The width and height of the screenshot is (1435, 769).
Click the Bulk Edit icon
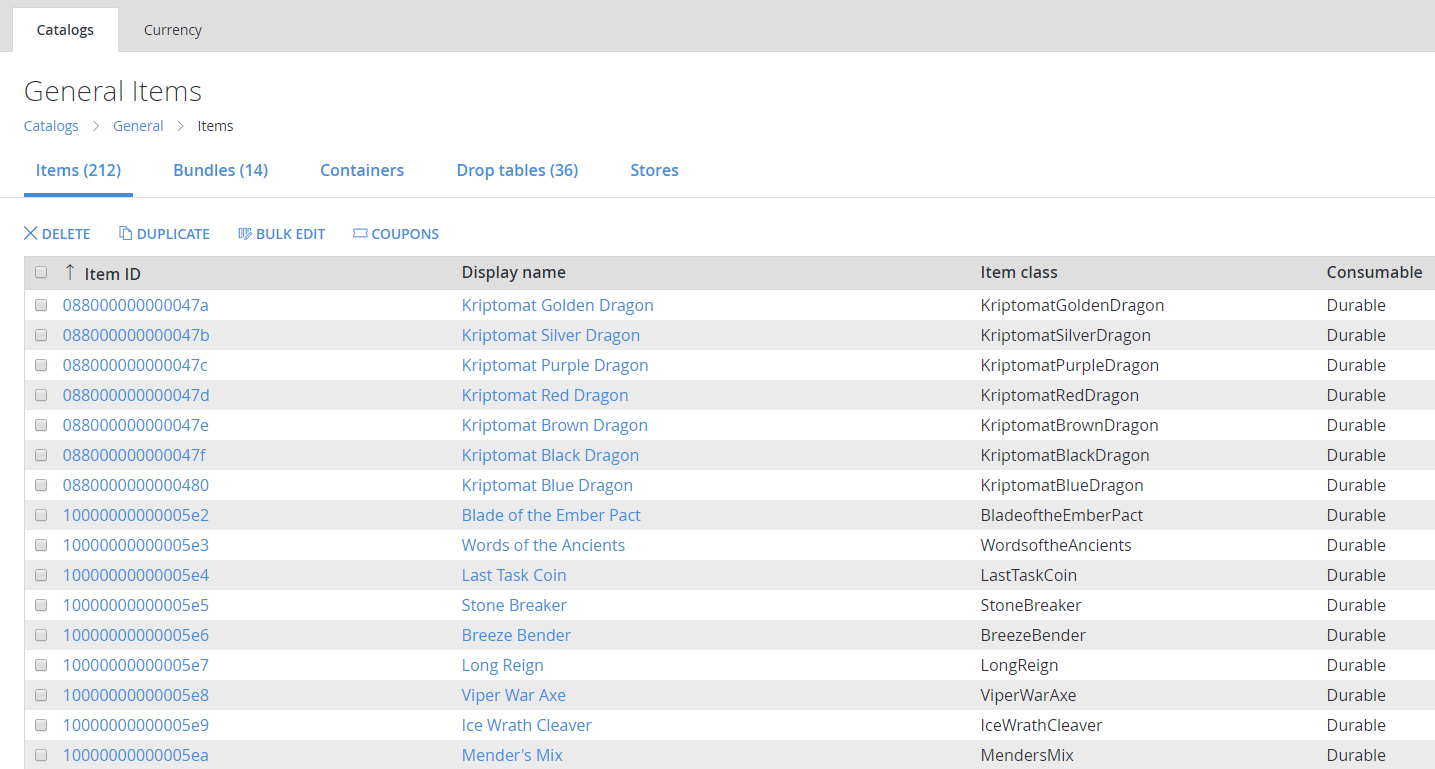click(x=244, y=234)
